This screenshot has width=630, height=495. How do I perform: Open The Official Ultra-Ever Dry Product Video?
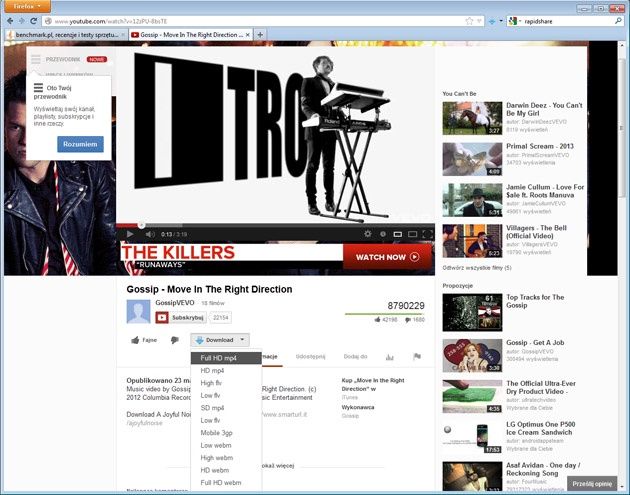(540, 387)
